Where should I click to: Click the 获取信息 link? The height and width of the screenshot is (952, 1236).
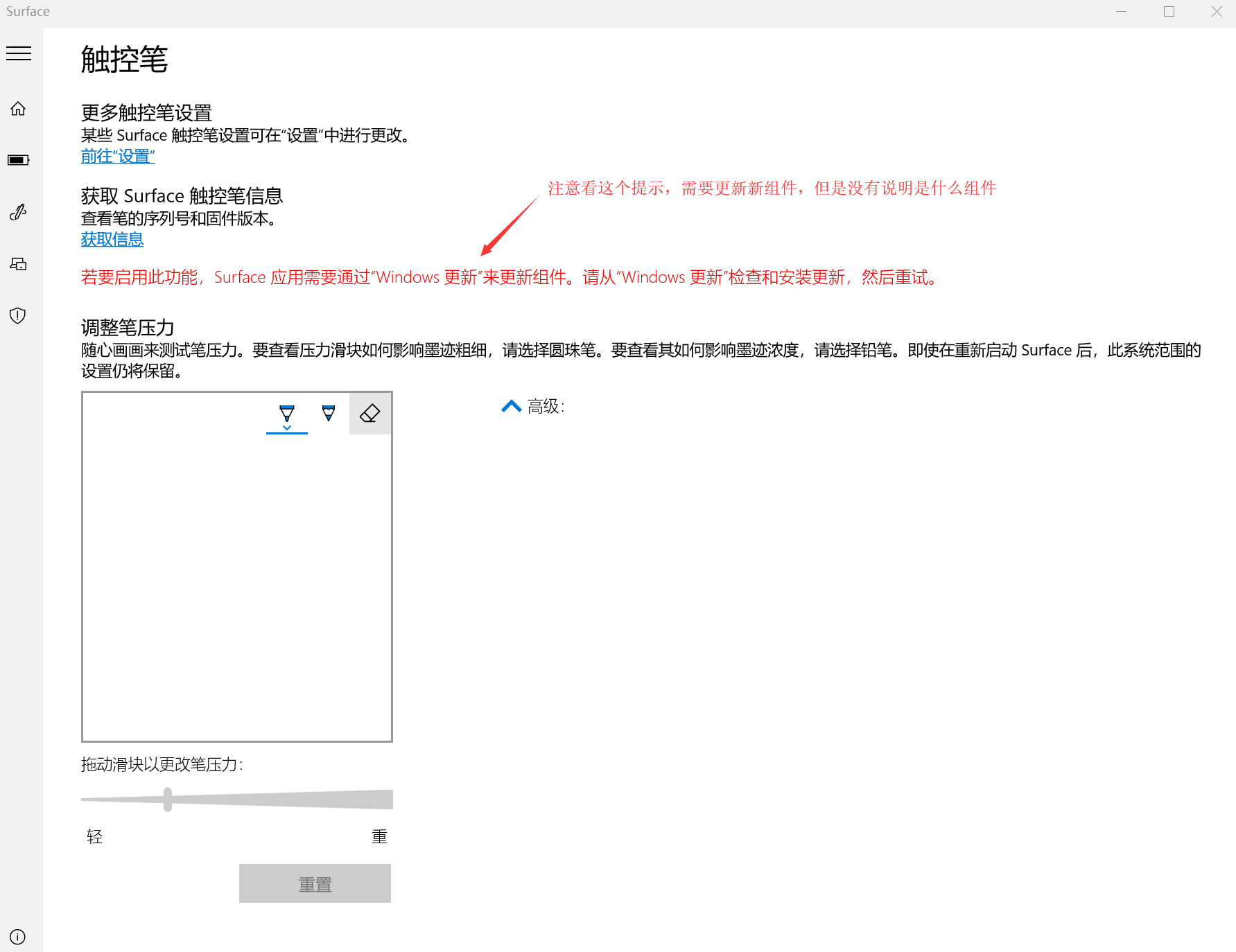(x=112, y=240)
